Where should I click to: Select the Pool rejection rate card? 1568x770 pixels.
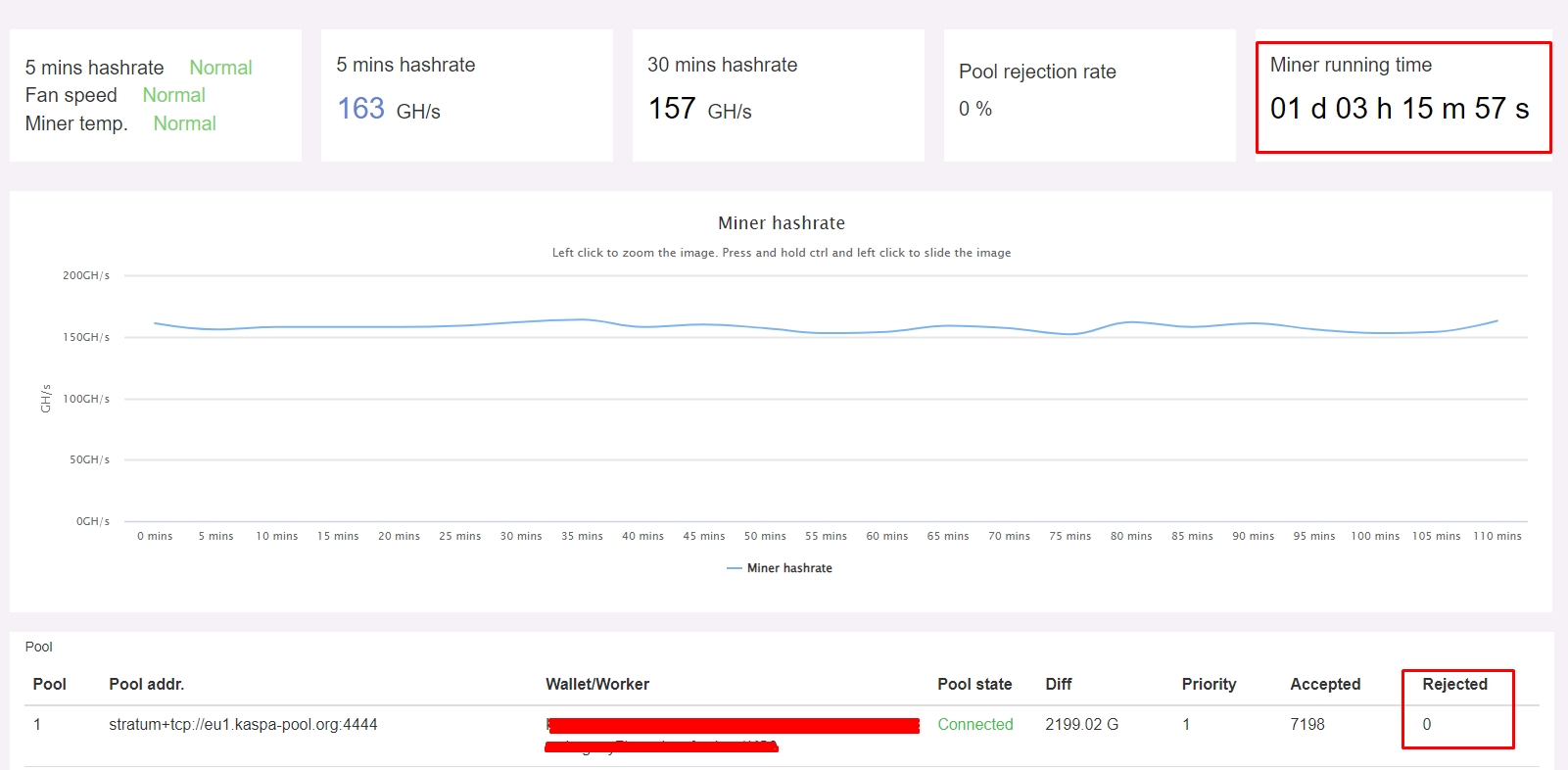(x=1089, y=95)
